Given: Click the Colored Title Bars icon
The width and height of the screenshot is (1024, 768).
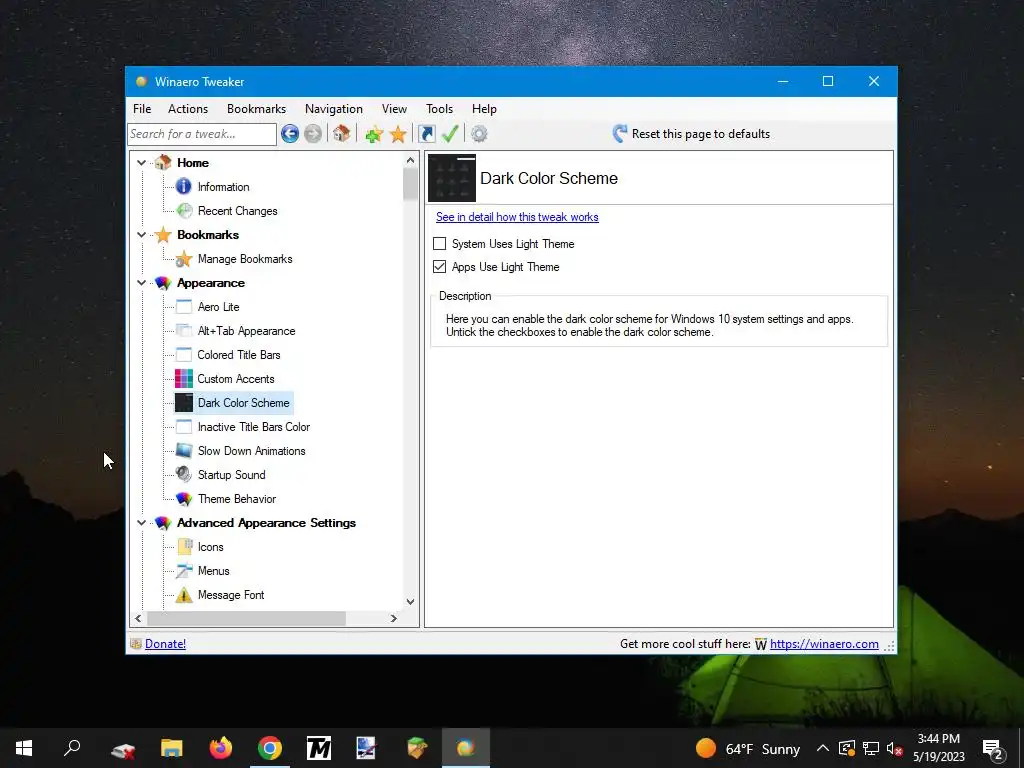Looking at the screenshot, I should [x=184, y=355].
